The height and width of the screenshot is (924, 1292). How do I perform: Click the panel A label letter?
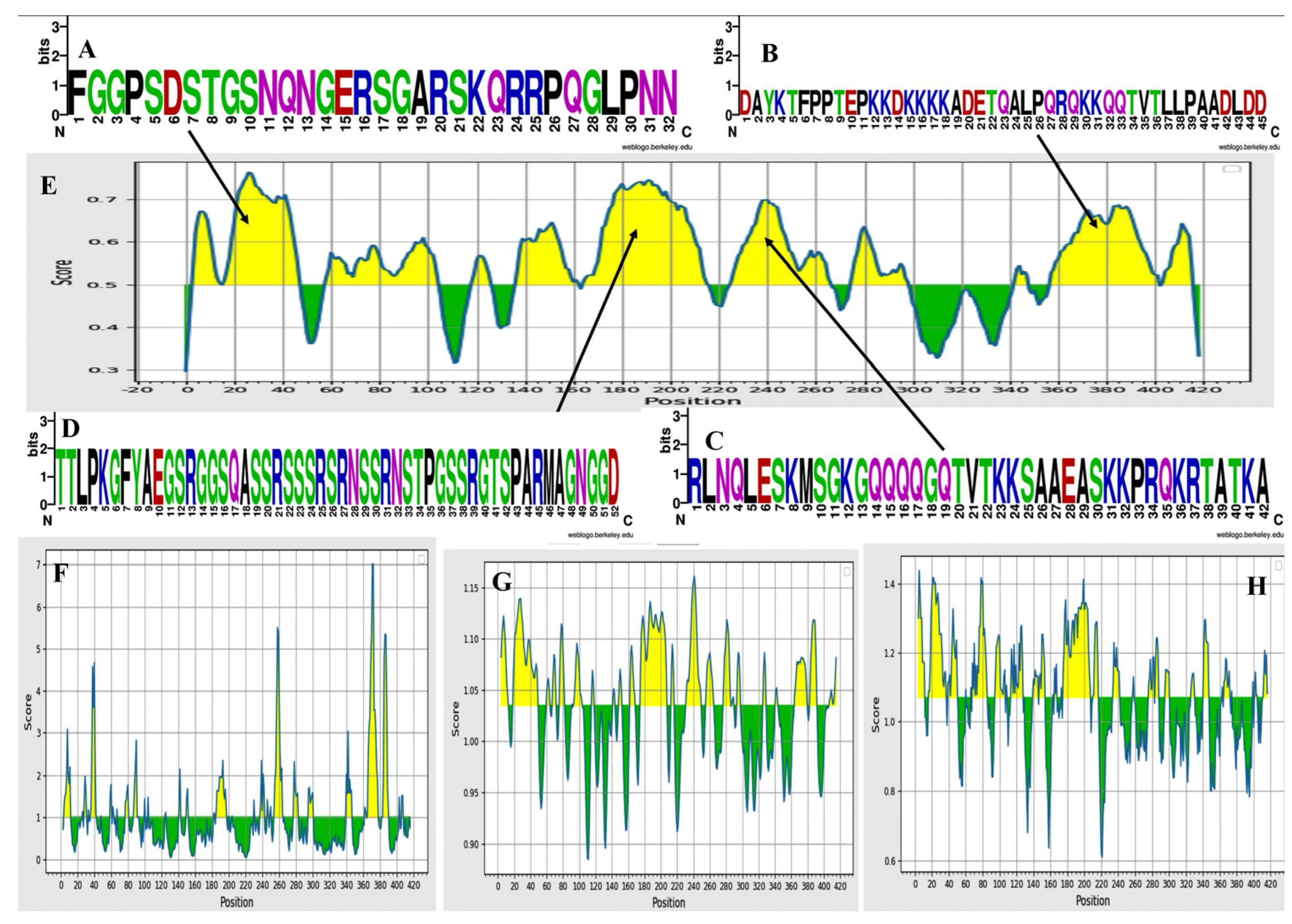[x=87, y=50]
